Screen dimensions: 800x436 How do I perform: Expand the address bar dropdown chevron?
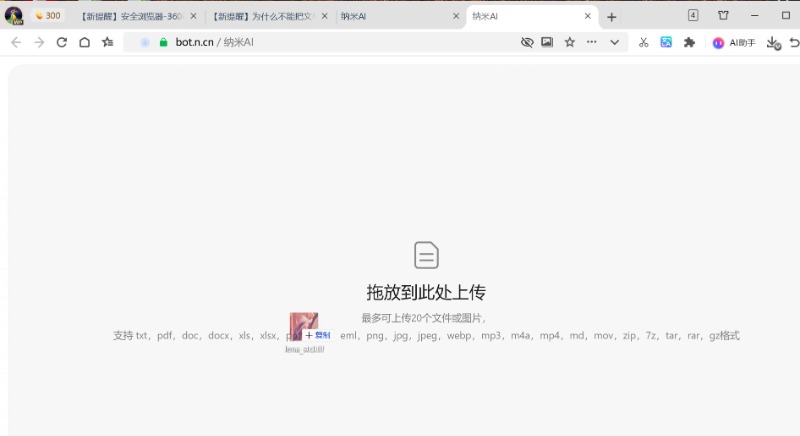(x=614, y=42)
